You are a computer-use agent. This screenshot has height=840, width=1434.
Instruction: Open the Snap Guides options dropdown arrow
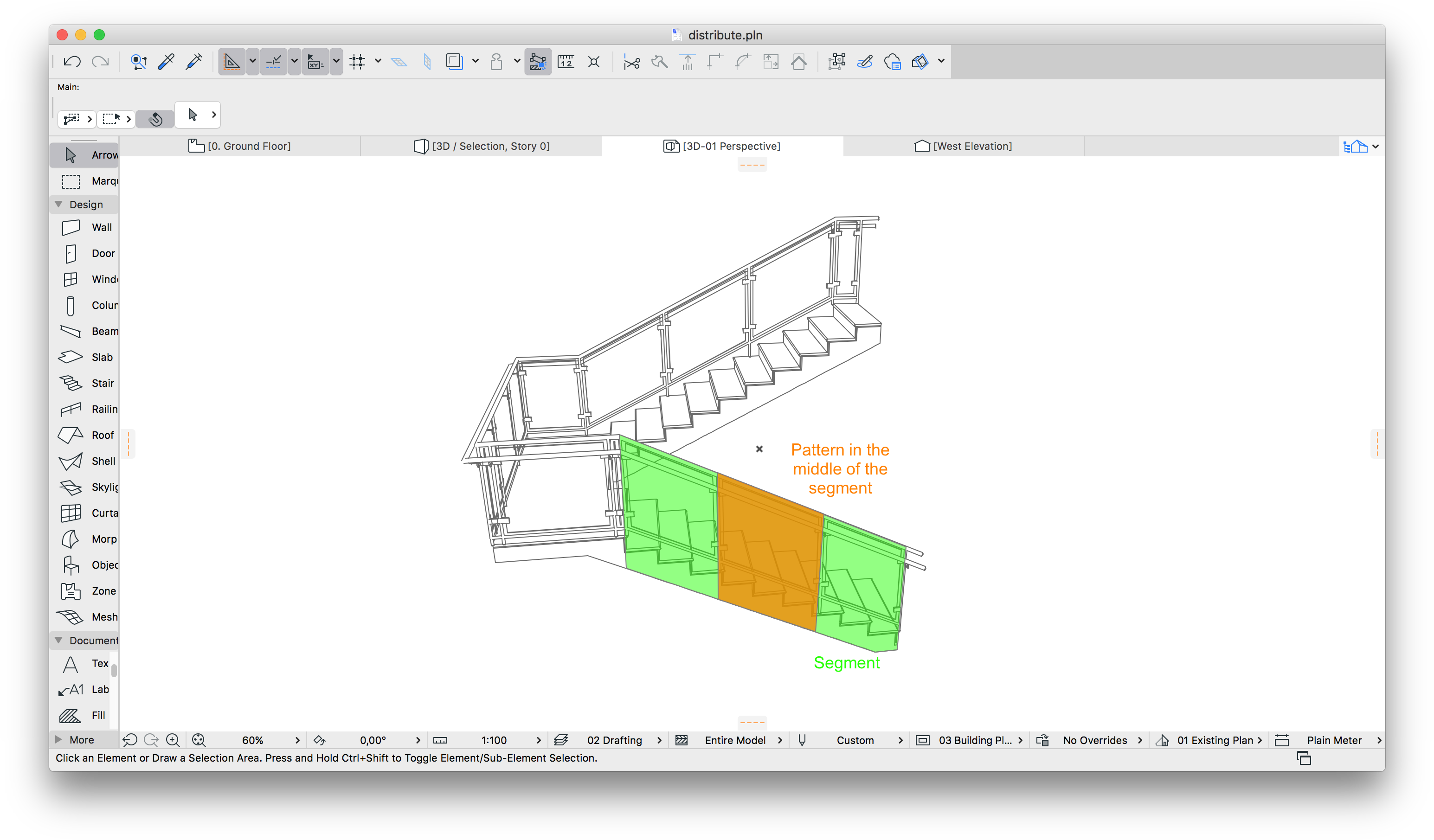click(x=294, y=62)
